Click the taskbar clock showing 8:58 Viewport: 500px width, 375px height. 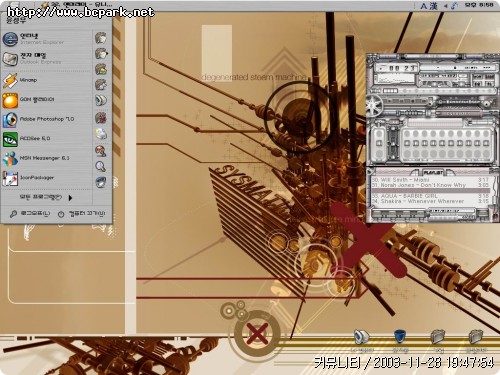click(479, 5)
